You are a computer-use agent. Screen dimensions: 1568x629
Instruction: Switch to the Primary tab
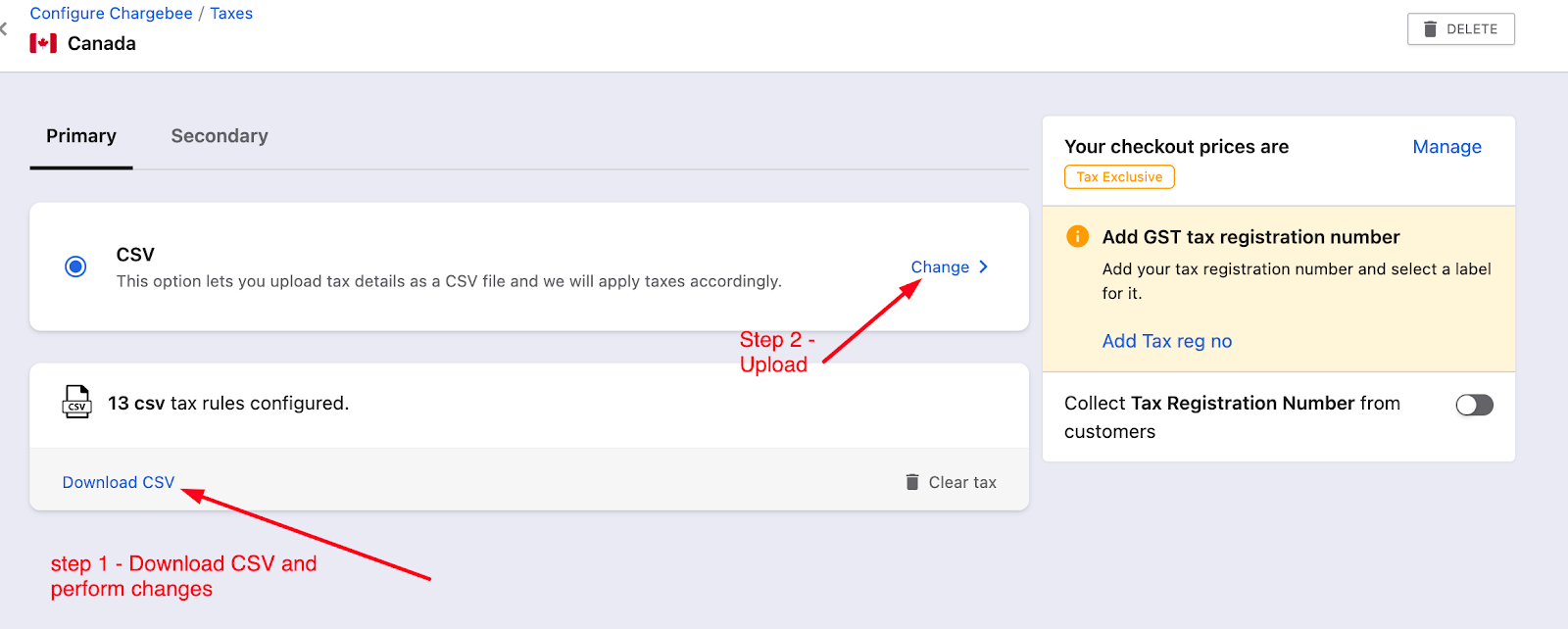(x=81, y=136)
